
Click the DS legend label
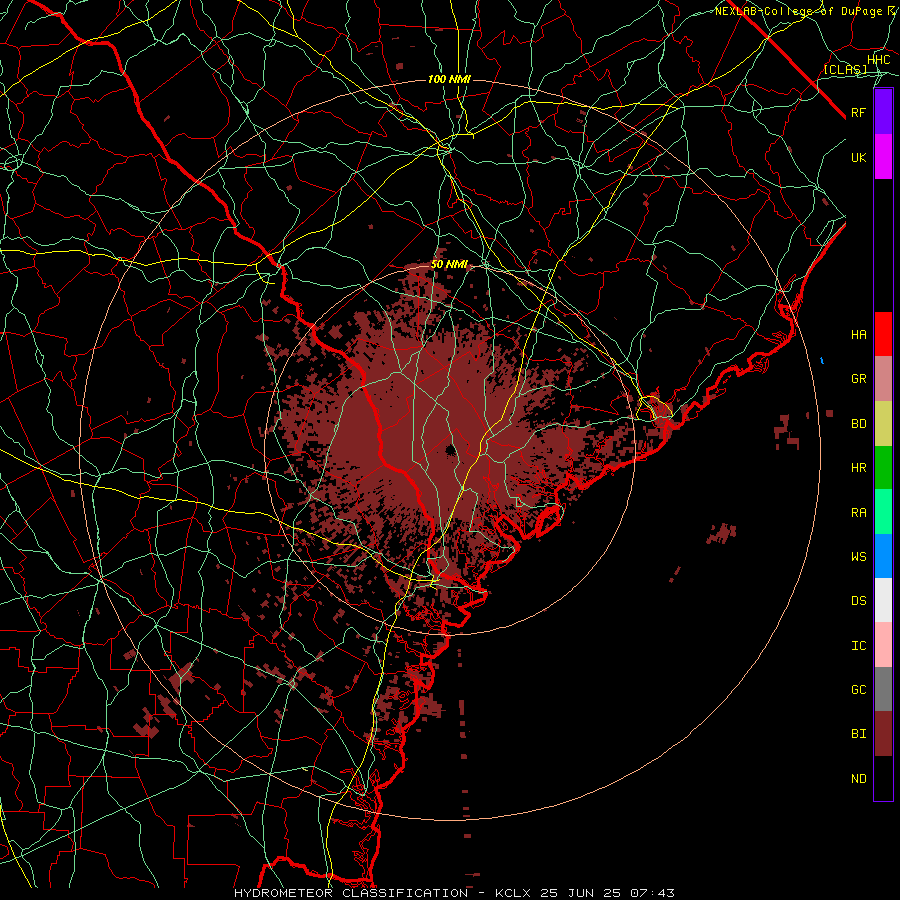(858, 601)
